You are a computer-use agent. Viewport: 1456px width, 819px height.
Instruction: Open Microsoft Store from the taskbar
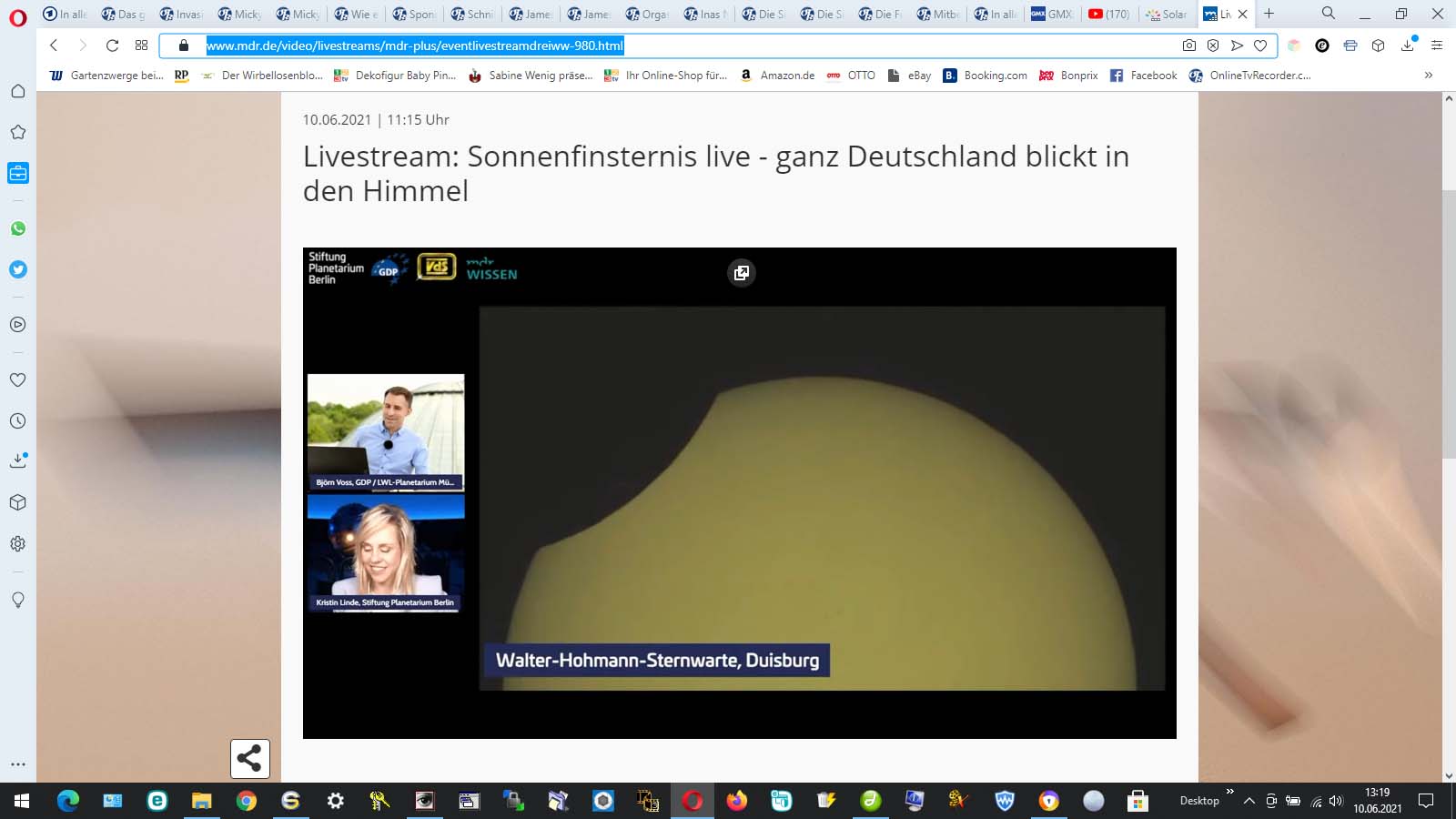point(1137,801)
